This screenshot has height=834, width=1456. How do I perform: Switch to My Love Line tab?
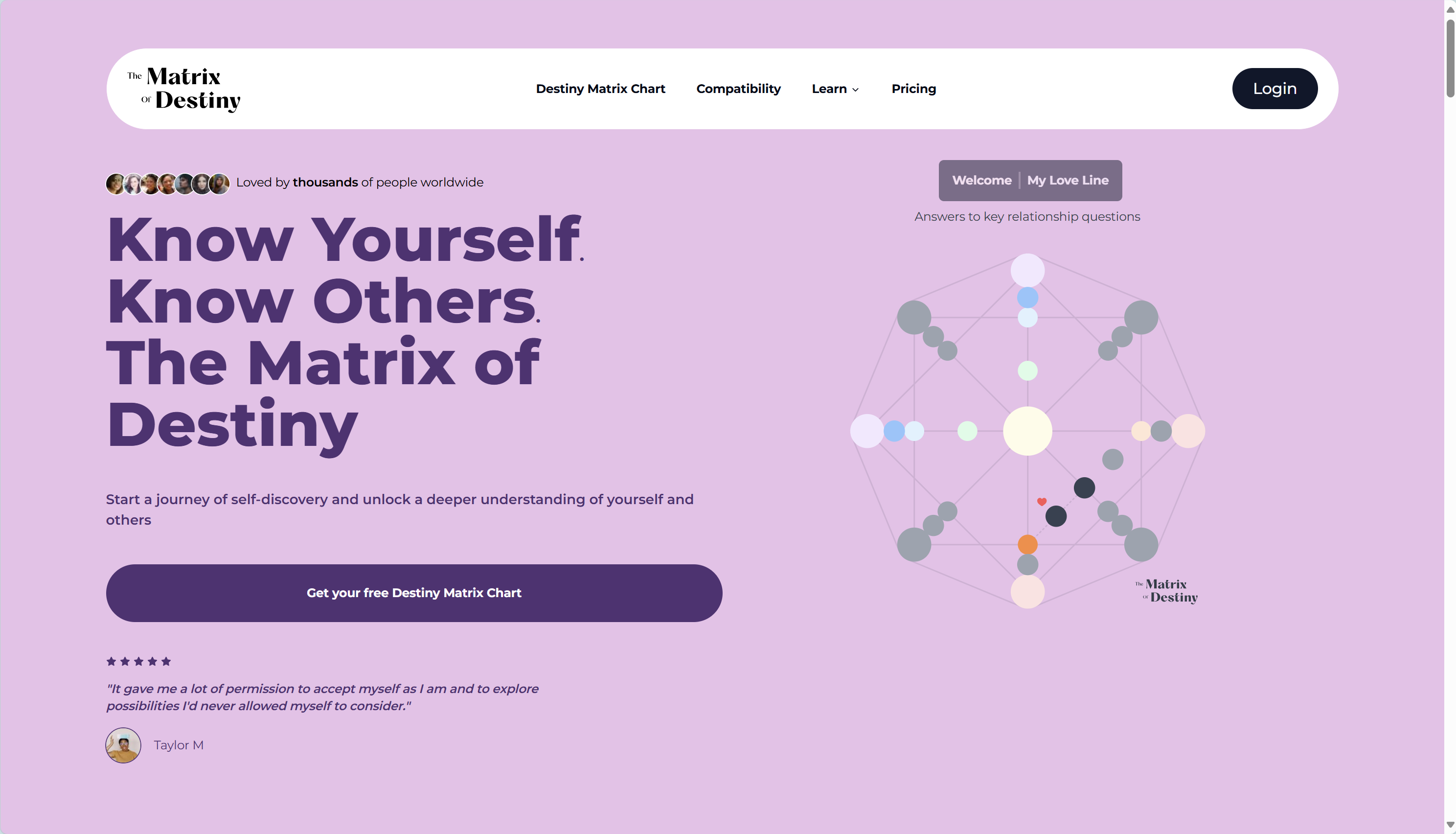pyautogui.click(x=1067, y=181)
